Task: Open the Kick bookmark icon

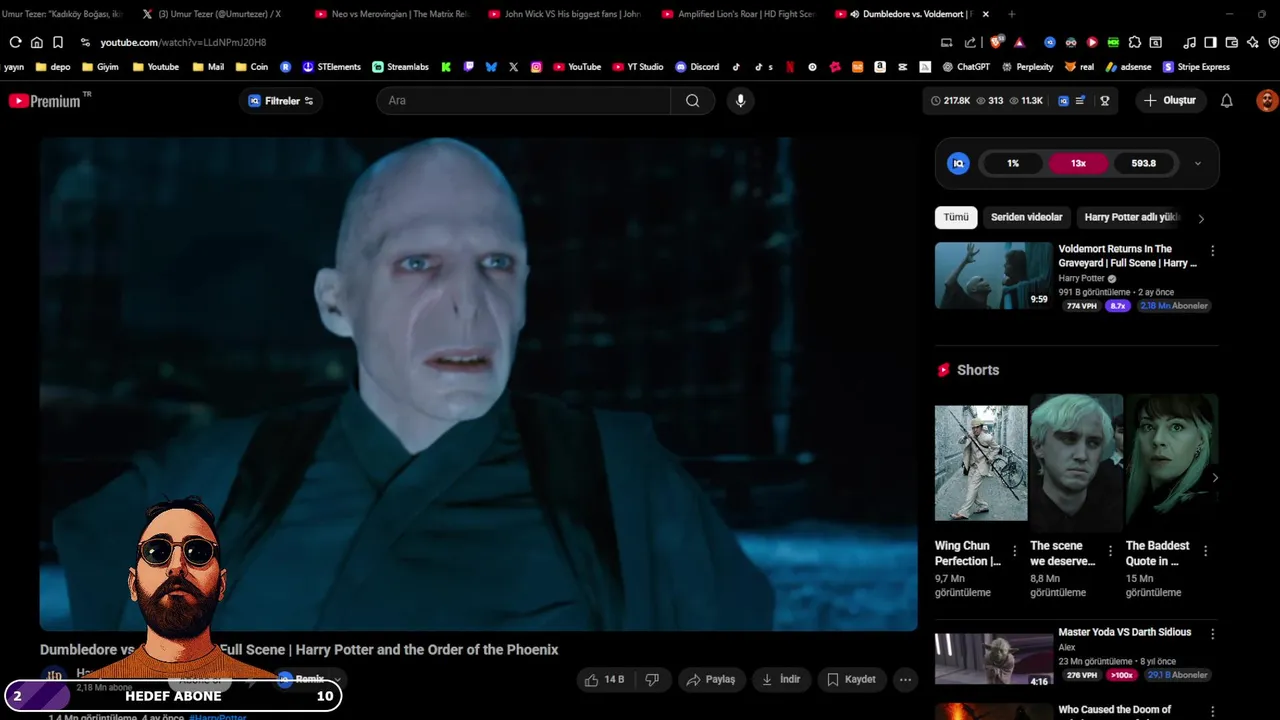Action: 446,67
